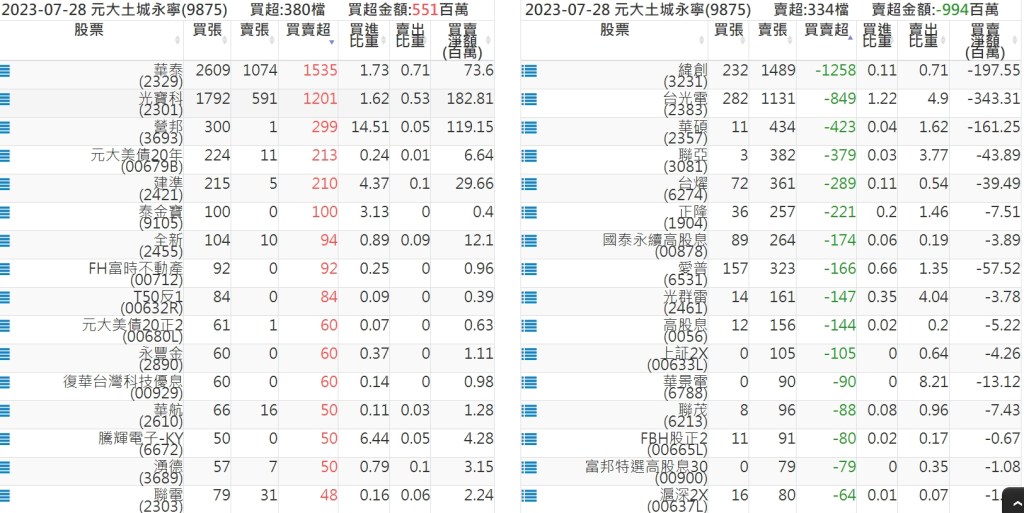Viewport: 1024px width, 513px height.
Task: Click list icon for 華泰 (2329) row
Action: pos(6,71)
